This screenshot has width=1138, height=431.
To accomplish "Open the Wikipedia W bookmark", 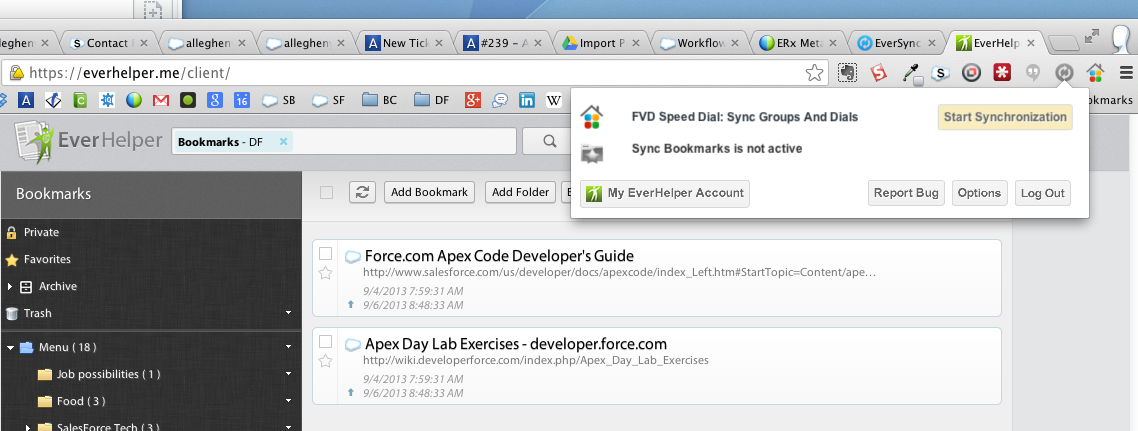I will coord(553,101).
